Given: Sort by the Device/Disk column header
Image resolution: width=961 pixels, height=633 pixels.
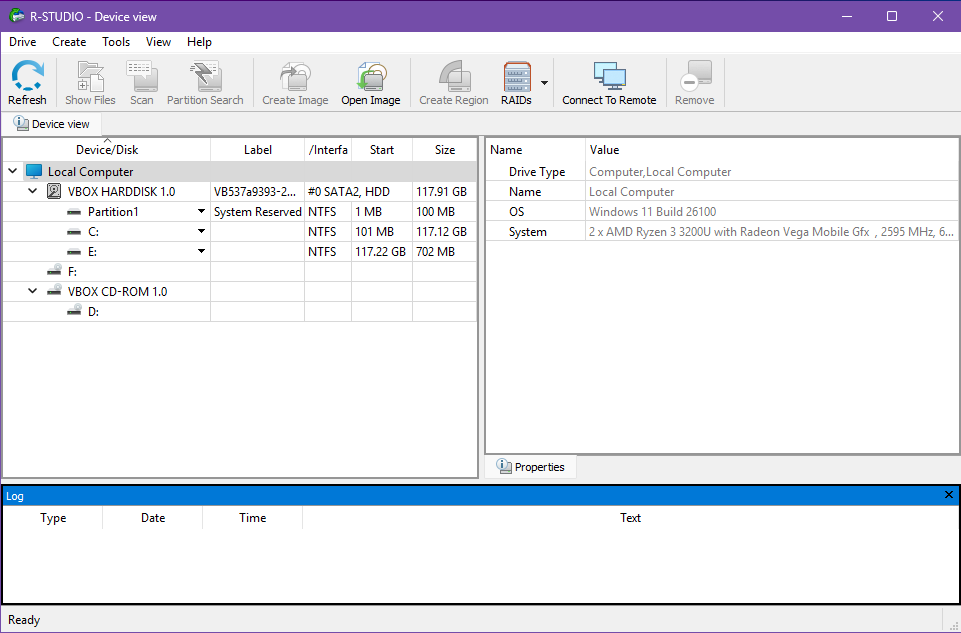Looking at the screenshot, I should click(x=107, y=150).
